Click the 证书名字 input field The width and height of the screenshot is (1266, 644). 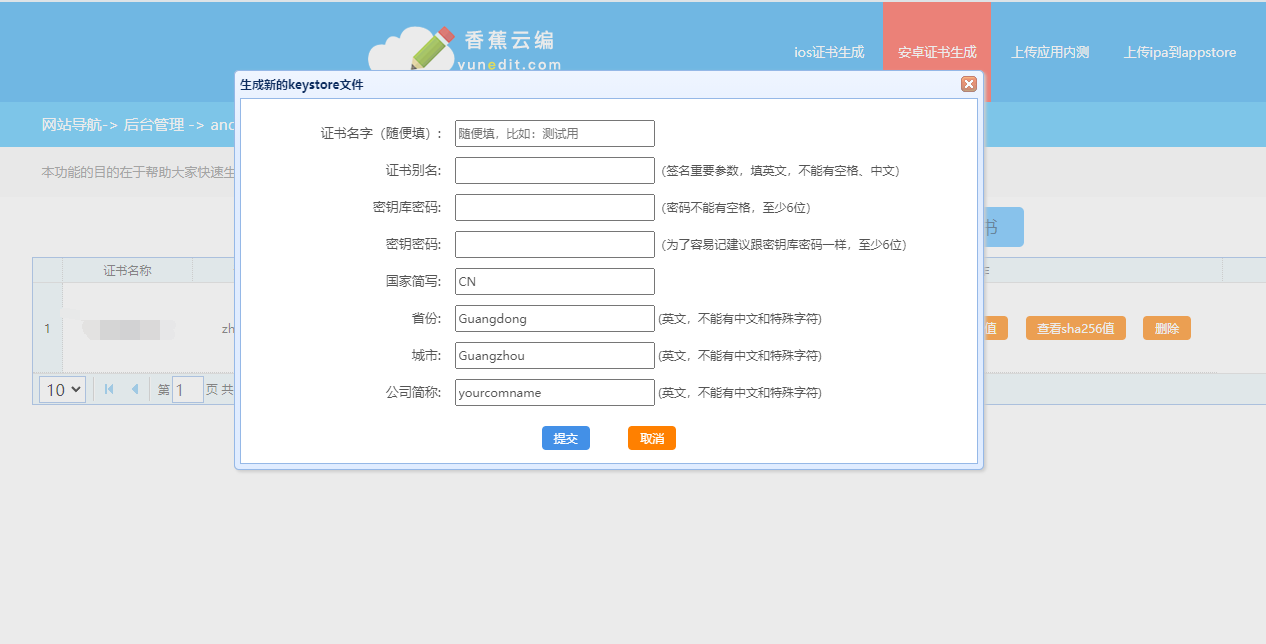tap(554, 134)
